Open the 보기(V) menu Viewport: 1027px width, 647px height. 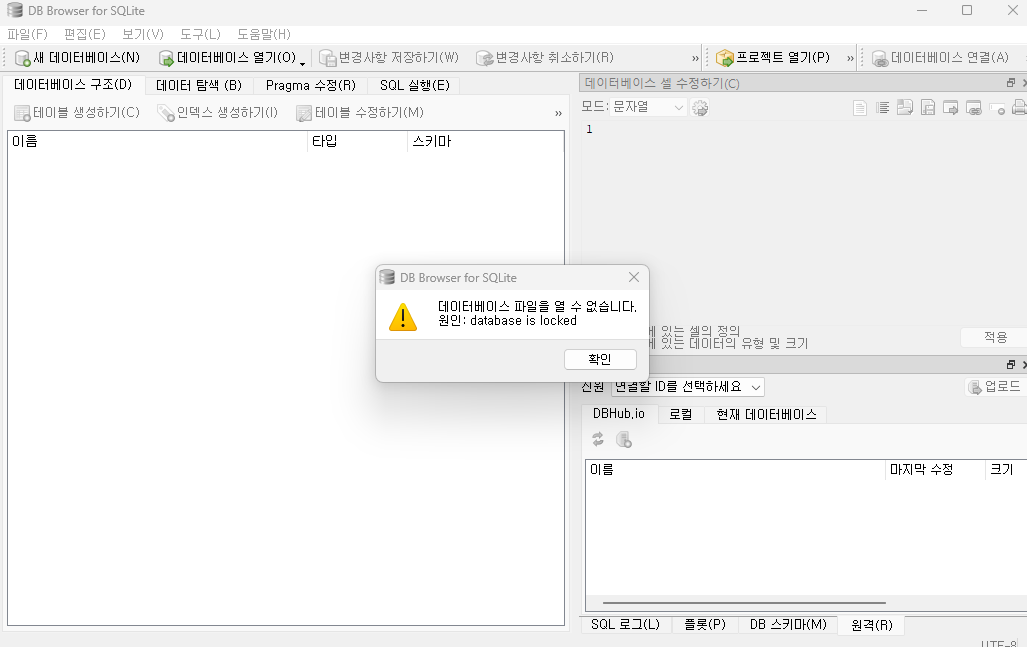(143, 34)
